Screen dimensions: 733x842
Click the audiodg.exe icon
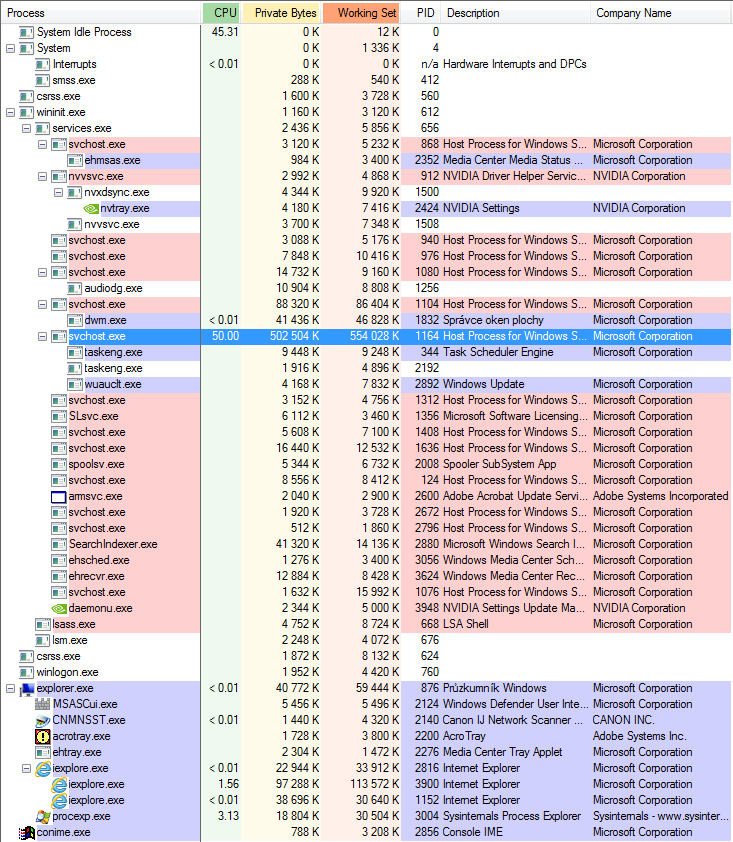coord(75,288)
